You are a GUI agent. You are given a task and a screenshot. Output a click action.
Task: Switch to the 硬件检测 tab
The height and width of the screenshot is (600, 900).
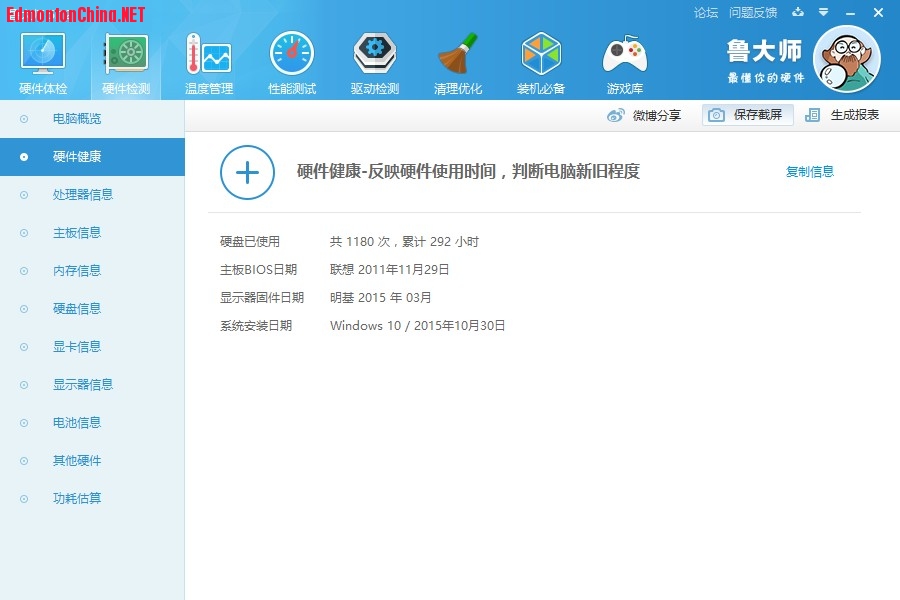126,62
